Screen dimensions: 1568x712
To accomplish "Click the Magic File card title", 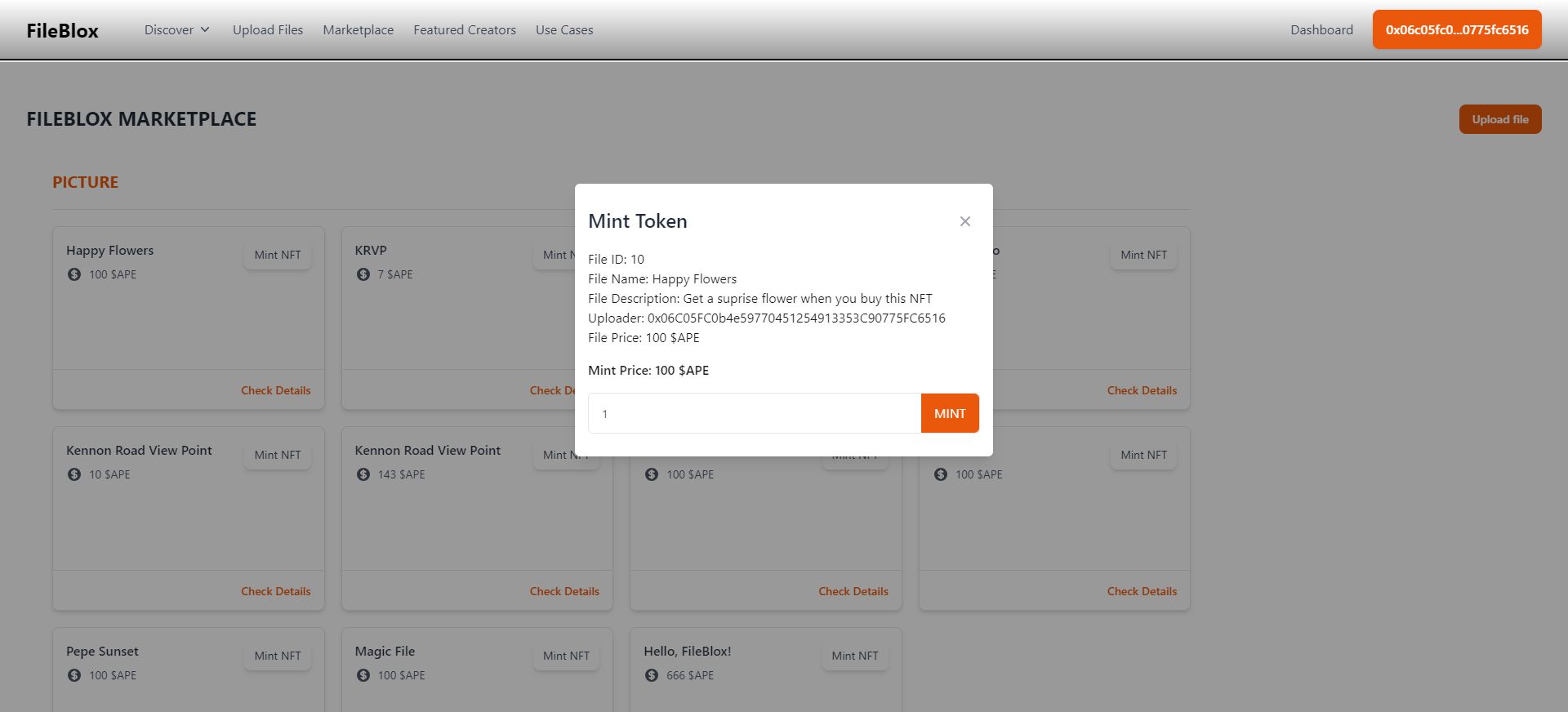I will tap(385, 651).
